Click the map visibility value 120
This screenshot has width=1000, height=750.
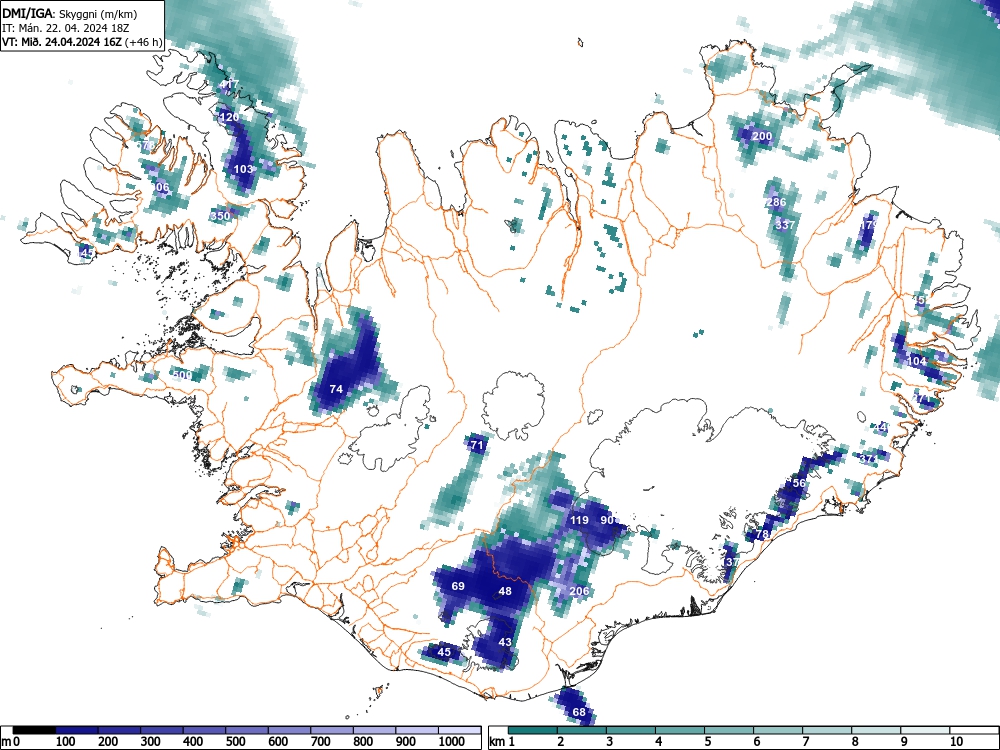click(x=229, y=117)
